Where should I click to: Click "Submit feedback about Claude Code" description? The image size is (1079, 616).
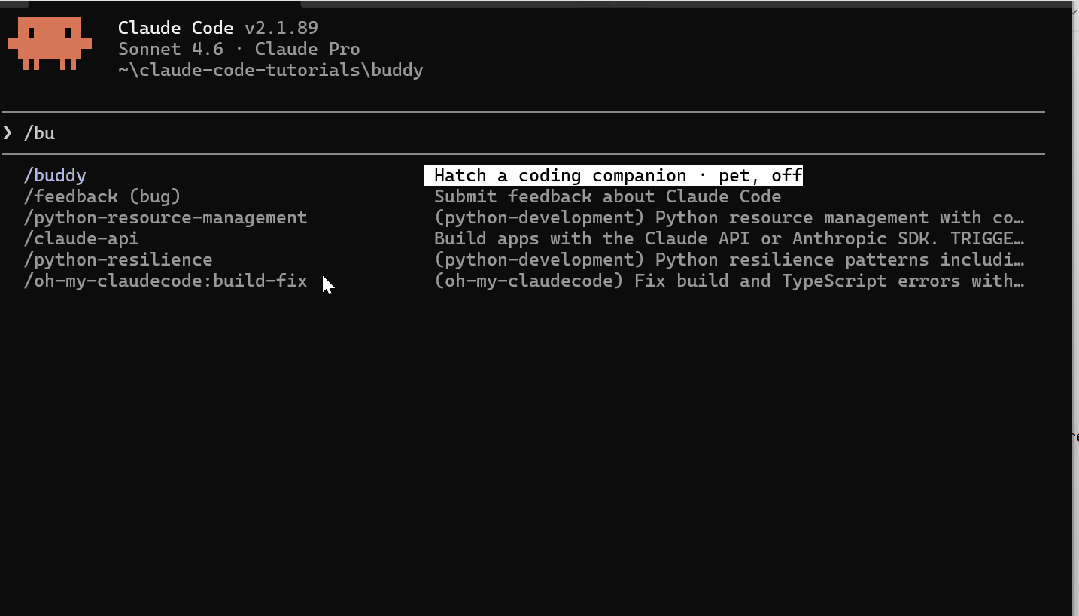point(607,197)
